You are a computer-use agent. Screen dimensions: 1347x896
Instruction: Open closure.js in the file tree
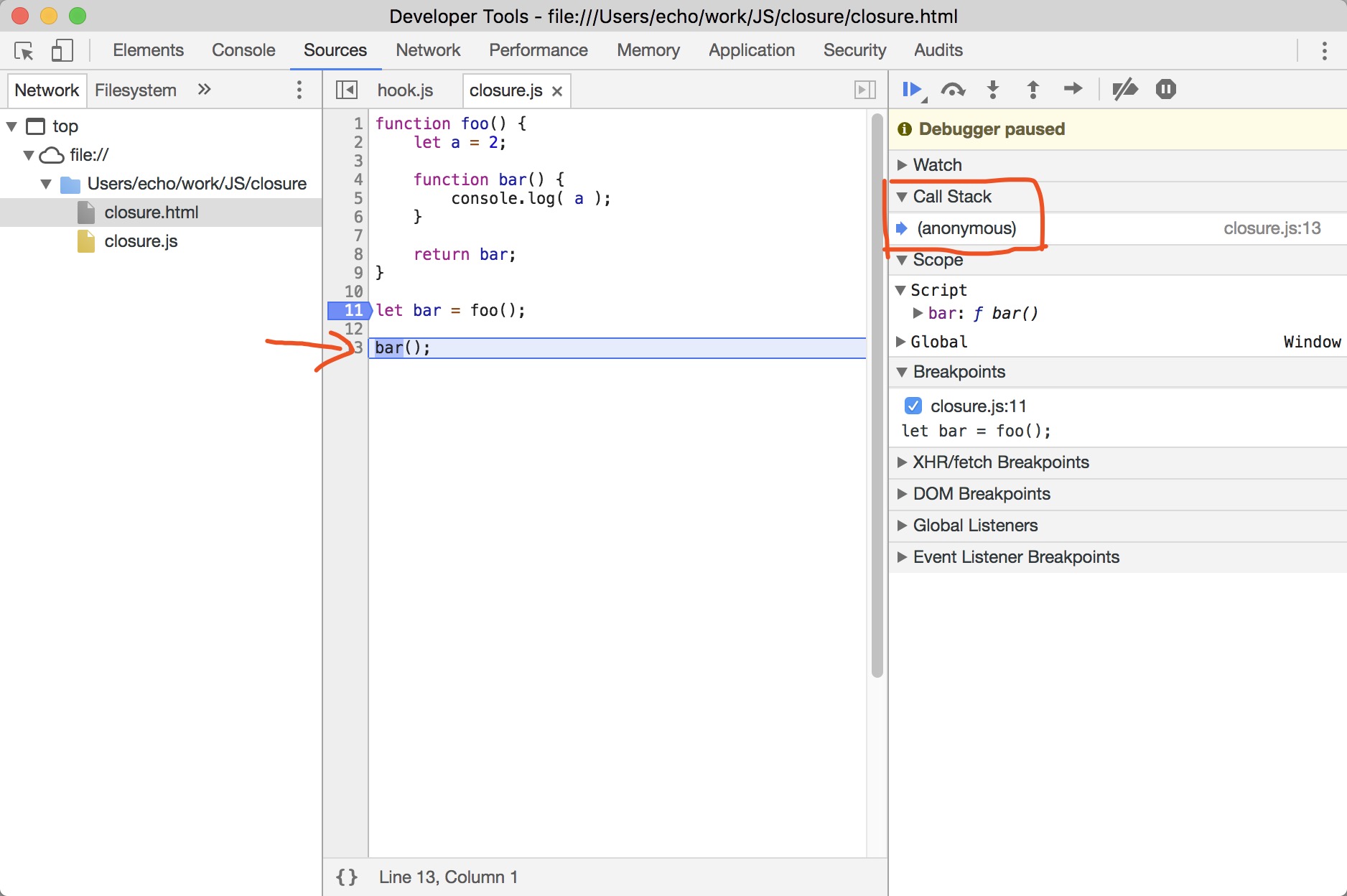(141, 241)
